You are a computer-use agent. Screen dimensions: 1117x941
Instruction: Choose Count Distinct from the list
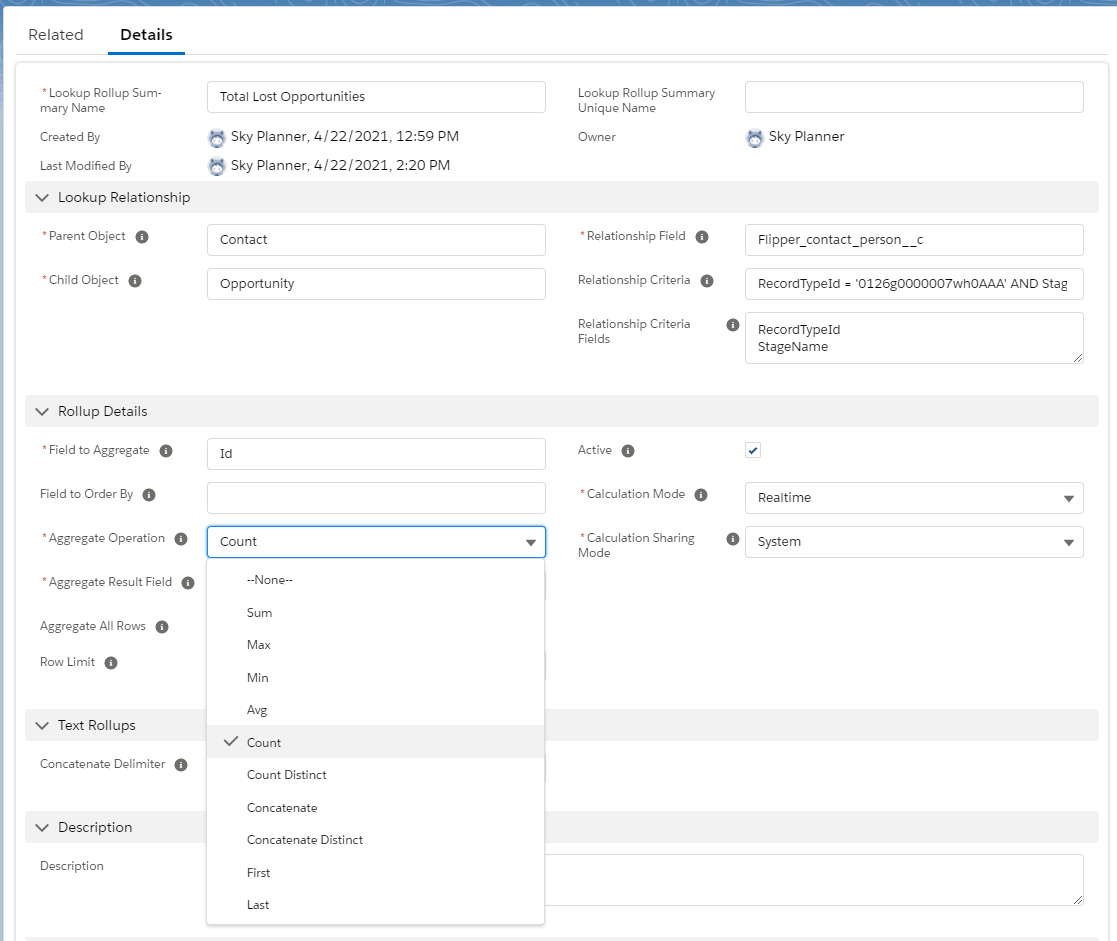[x=375, y=775]
